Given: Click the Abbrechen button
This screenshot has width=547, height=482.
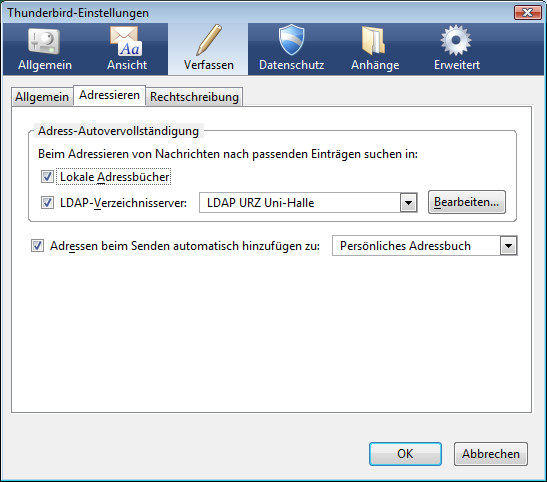Looking at the screenshot, I should tap(491, 454).
